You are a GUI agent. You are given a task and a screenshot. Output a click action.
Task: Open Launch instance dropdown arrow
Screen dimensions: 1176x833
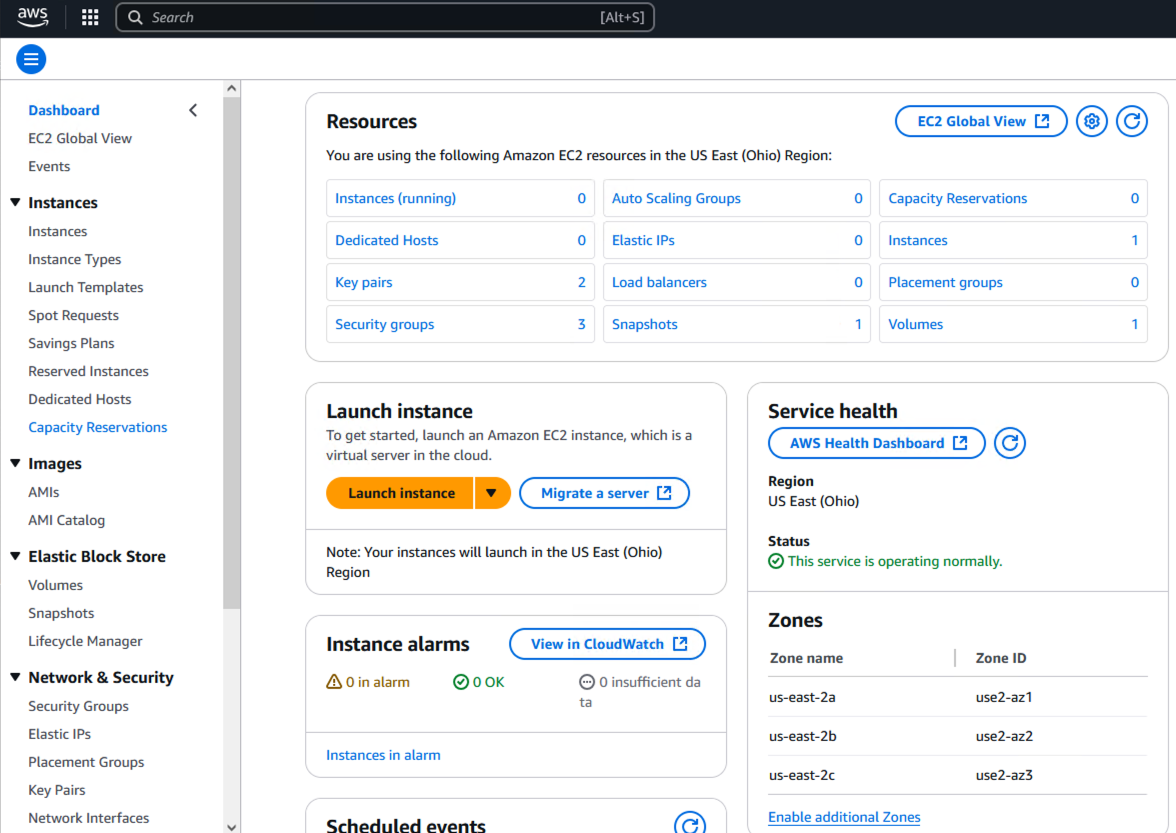(x=492, y=493)
